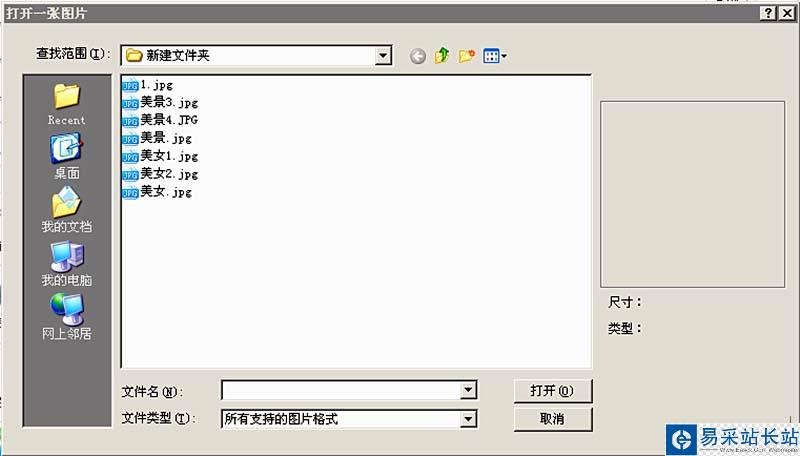
Task: Click the help question mark button
Action: [x=768, y=13]
